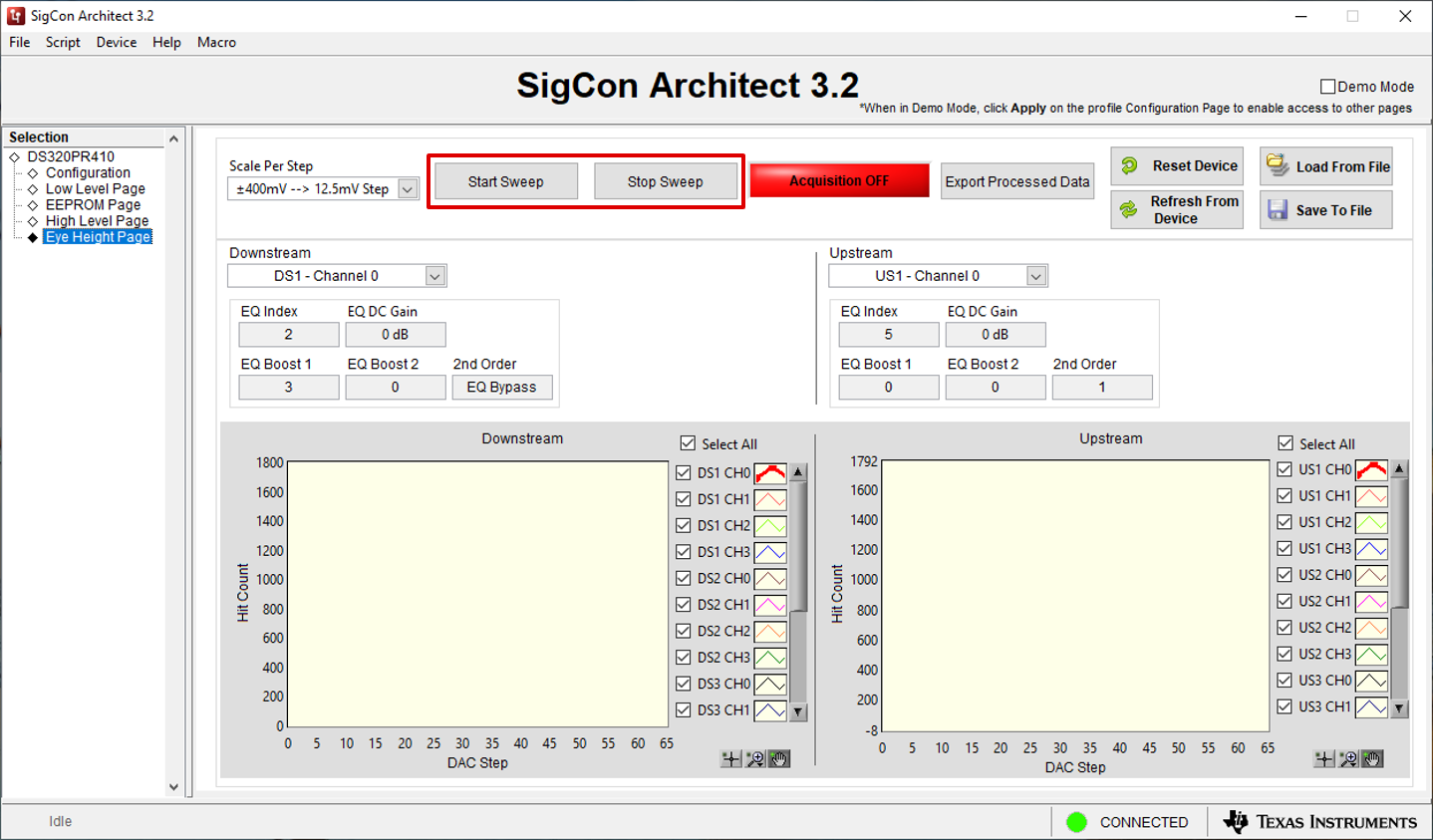Click Export Processed Data button
1433x840 pixels.
click(1017, 181)
